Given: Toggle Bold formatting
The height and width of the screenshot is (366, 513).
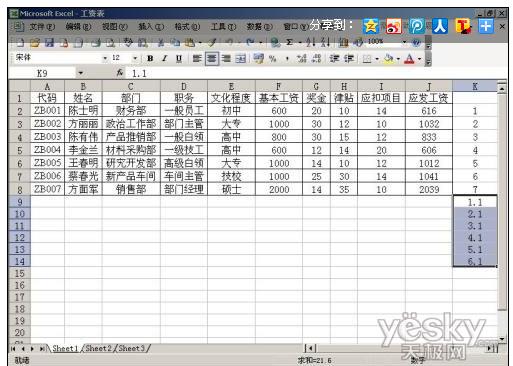Looking at the screenshot, I should point(150,59).
